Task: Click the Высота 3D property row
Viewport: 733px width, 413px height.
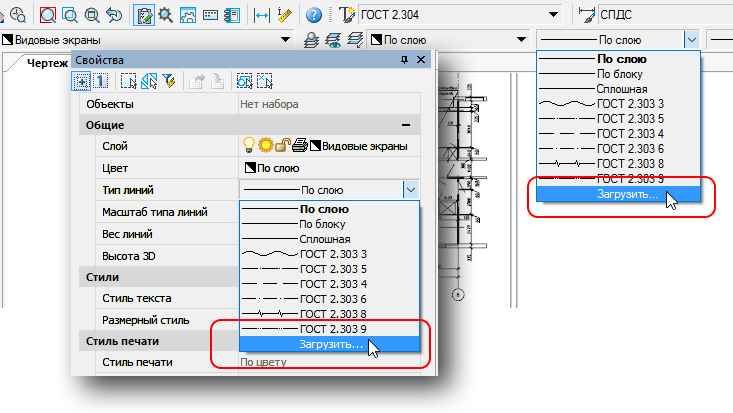Action: (167, 256)
